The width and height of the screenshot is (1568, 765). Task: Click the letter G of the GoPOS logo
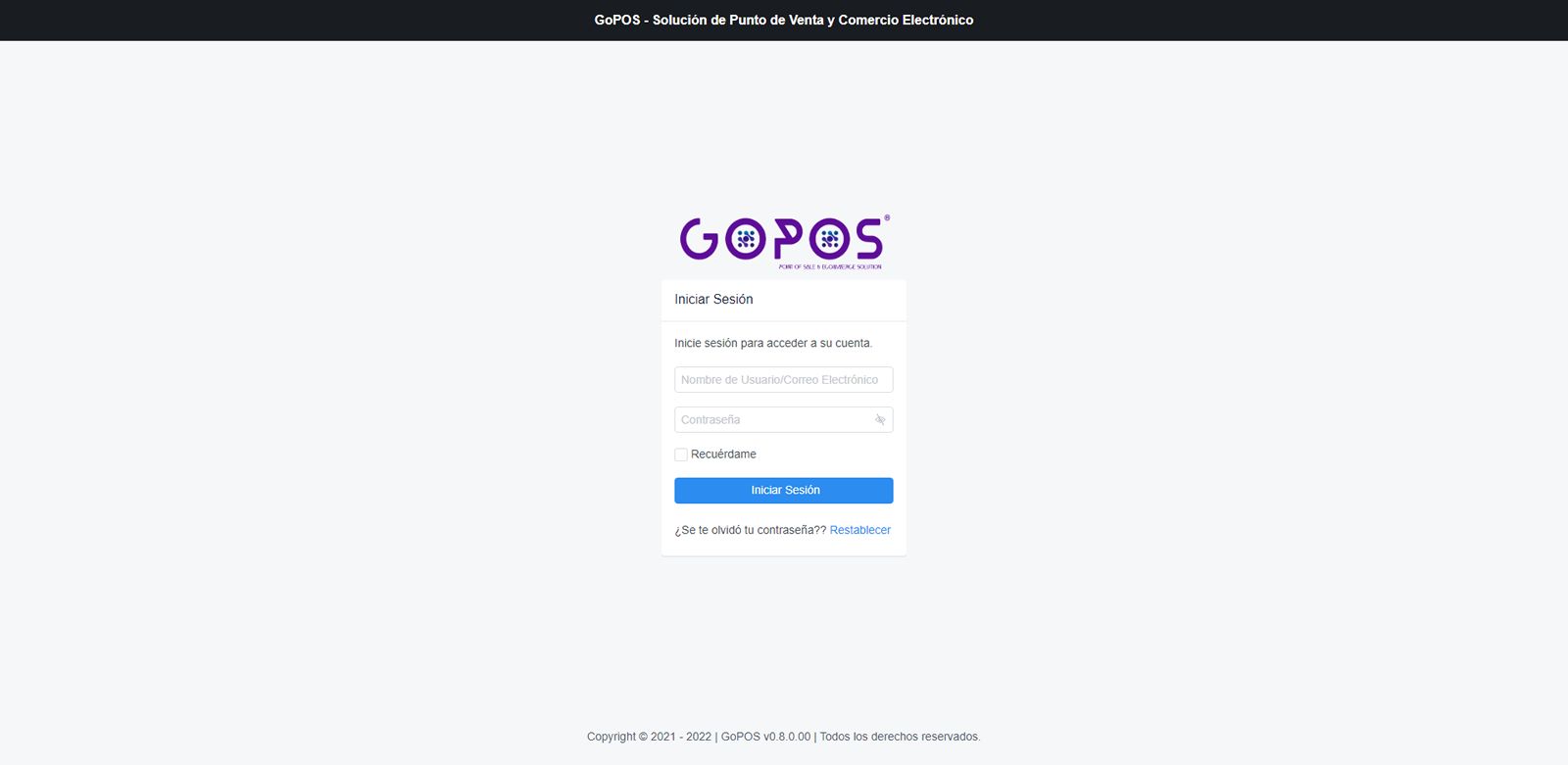click(700, 239)
